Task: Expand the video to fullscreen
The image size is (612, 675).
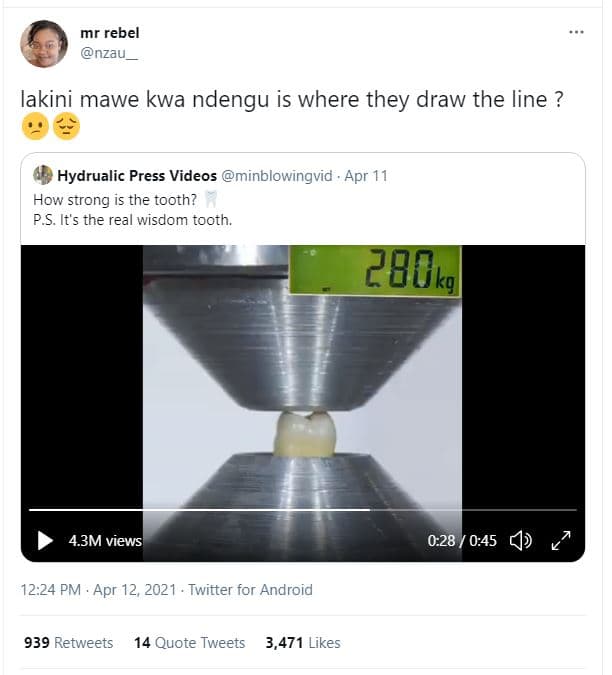Action: [x=561, y=541]
